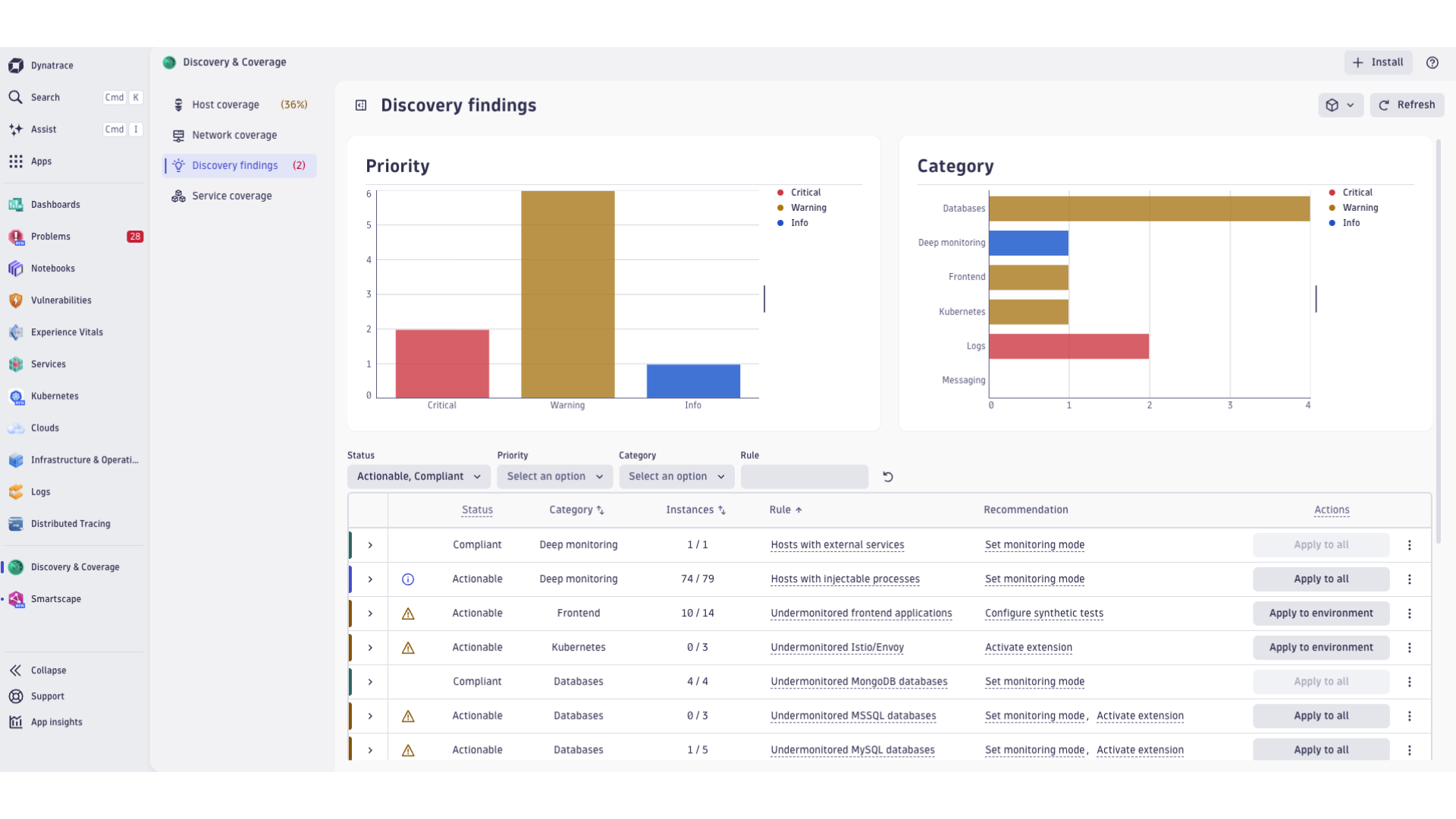Open the Category filter dropdown
1456x819 pixels.
(676, 477)
